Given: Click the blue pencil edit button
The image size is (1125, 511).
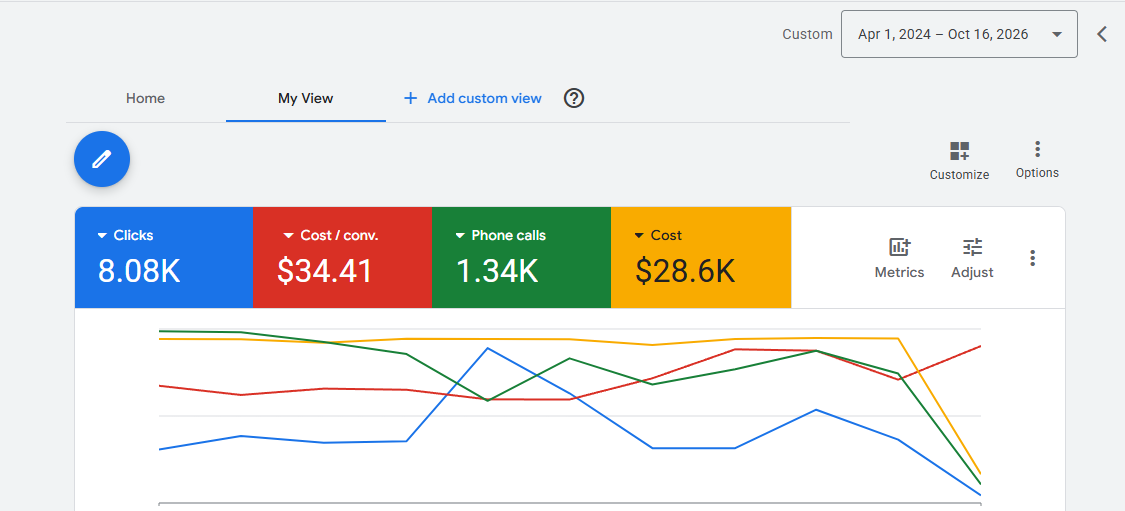Looking at the screenshot, I should (102, 159).
